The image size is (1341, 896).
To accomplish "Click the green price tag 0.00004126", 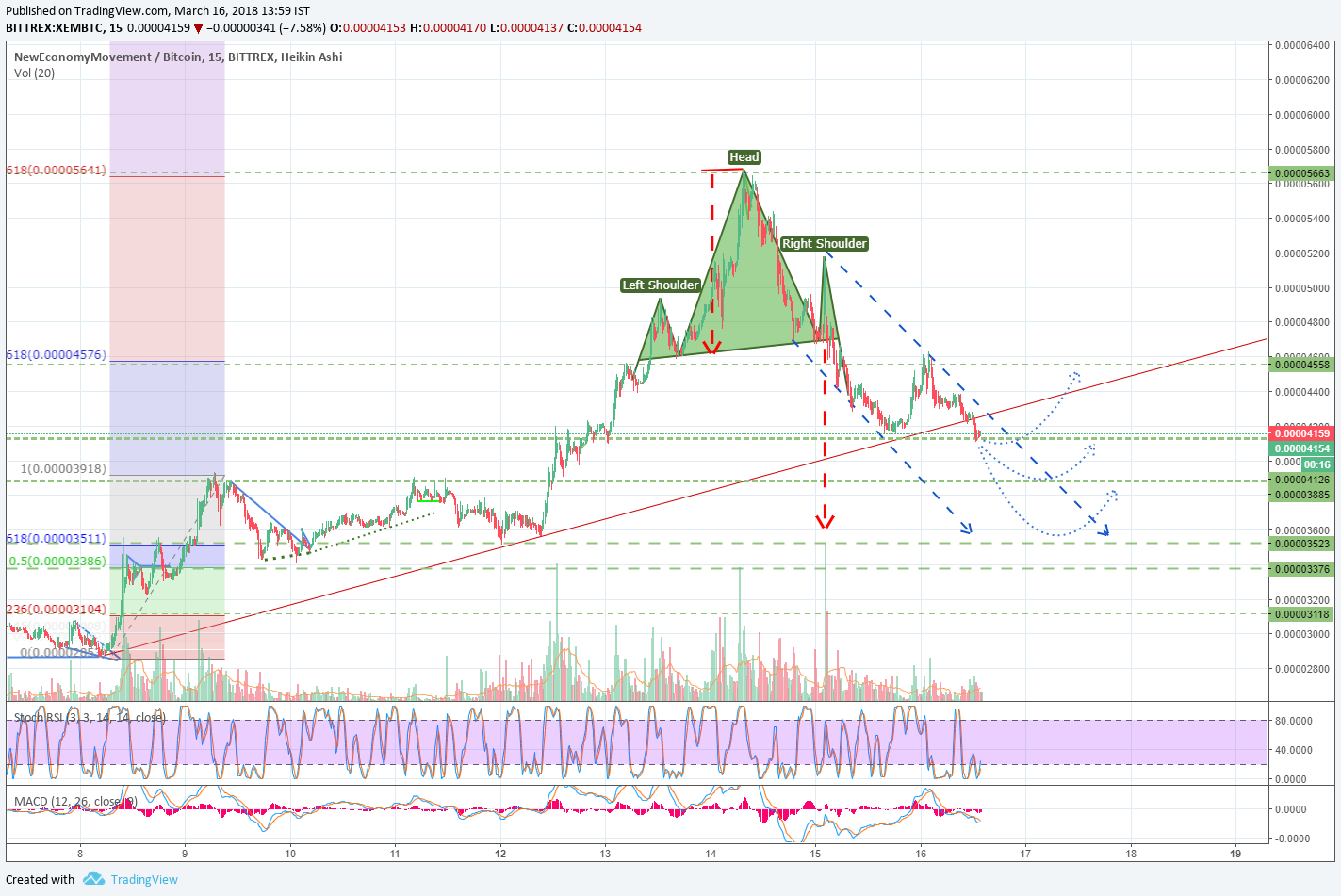I will coord(1301,480).
